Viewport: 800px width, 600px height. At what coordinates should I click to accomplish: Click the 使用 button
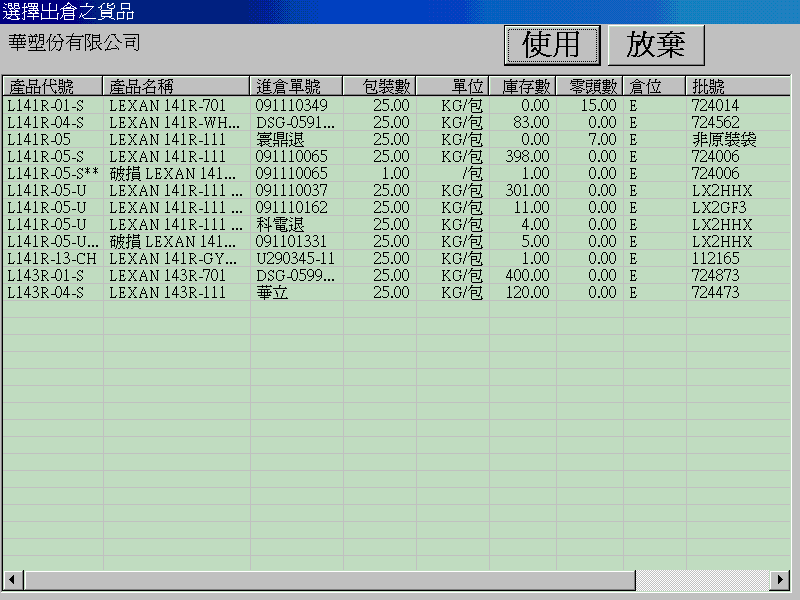coord(552,45)
